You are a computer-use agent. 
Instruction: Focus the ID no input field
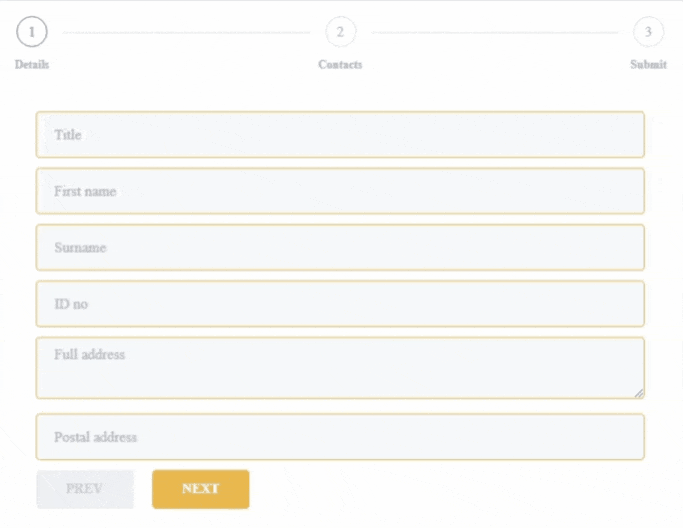coord(340,303)
